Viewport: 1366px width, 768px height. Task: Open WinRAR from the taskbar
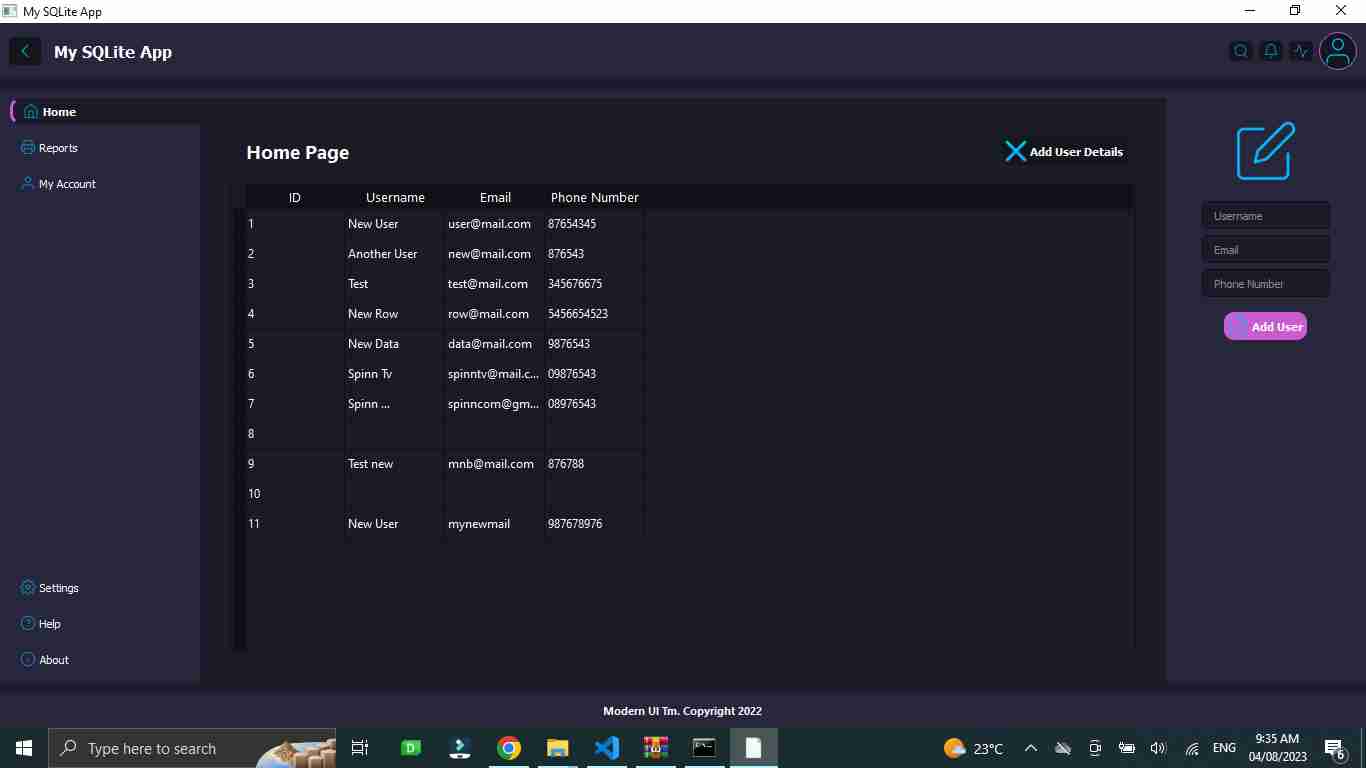(655, 748)
